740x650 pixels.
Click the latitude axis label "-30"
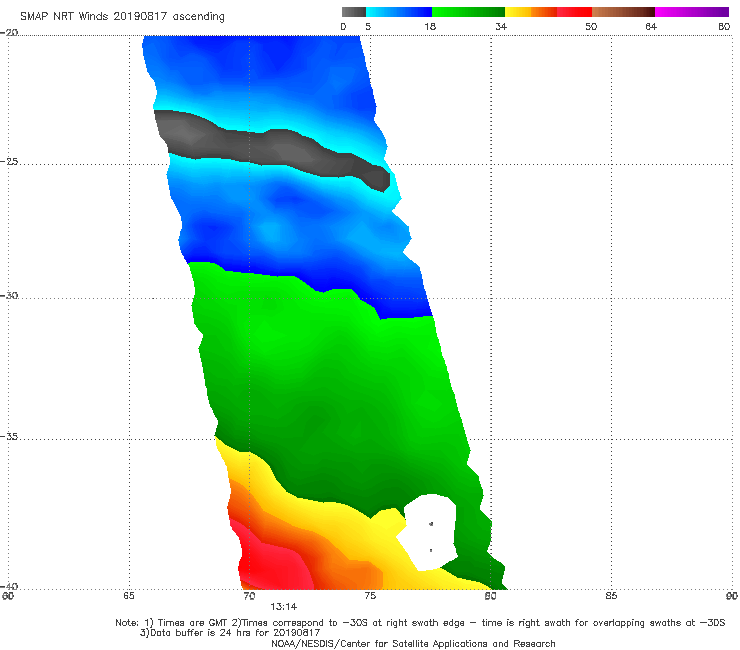click(x=9, y=295)
